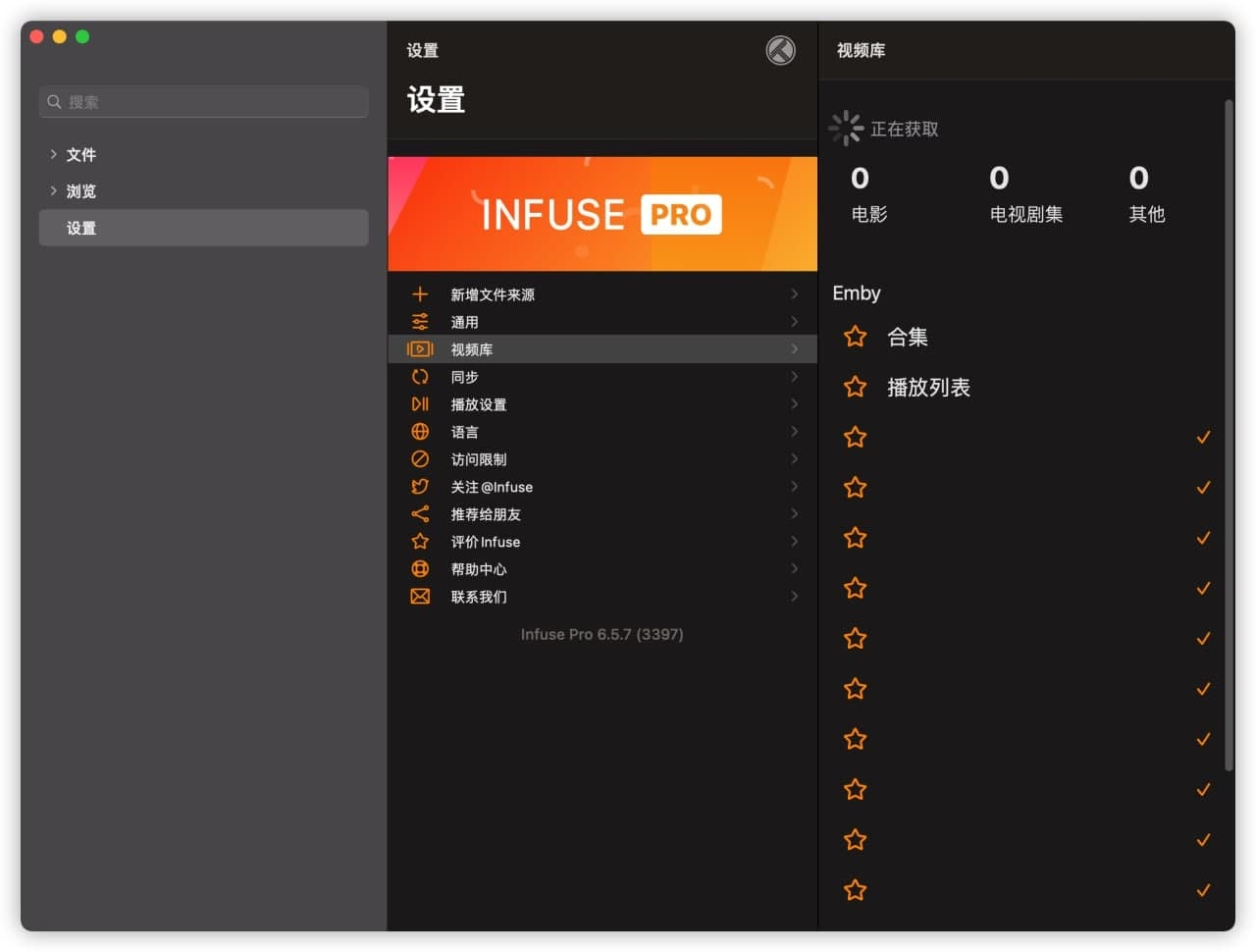Click the large 设置 heading
Viewport: 1256px width, 952px height.
pos(436,100)
